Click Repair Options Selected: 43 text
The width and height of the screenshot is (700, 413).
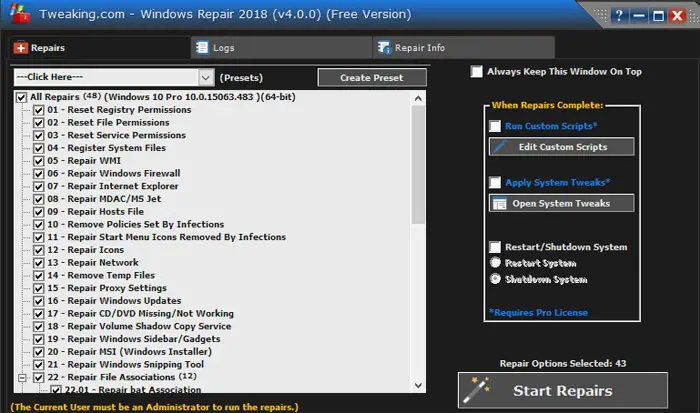[562, 363]
